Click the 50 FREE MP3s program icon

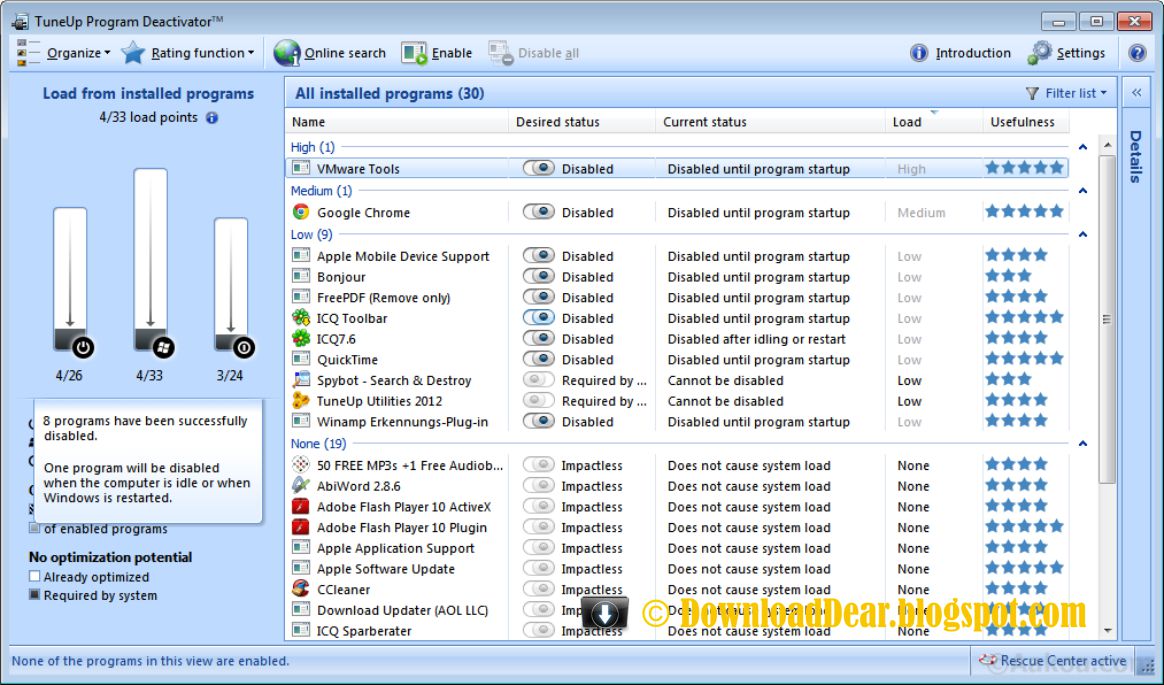(301, 465)
